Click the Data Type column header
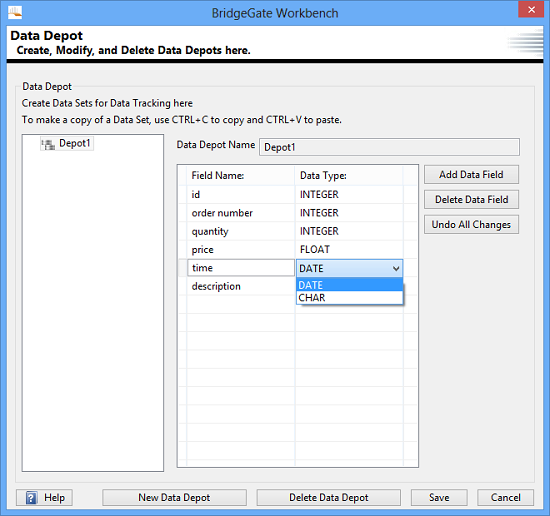 coord(349,175)
